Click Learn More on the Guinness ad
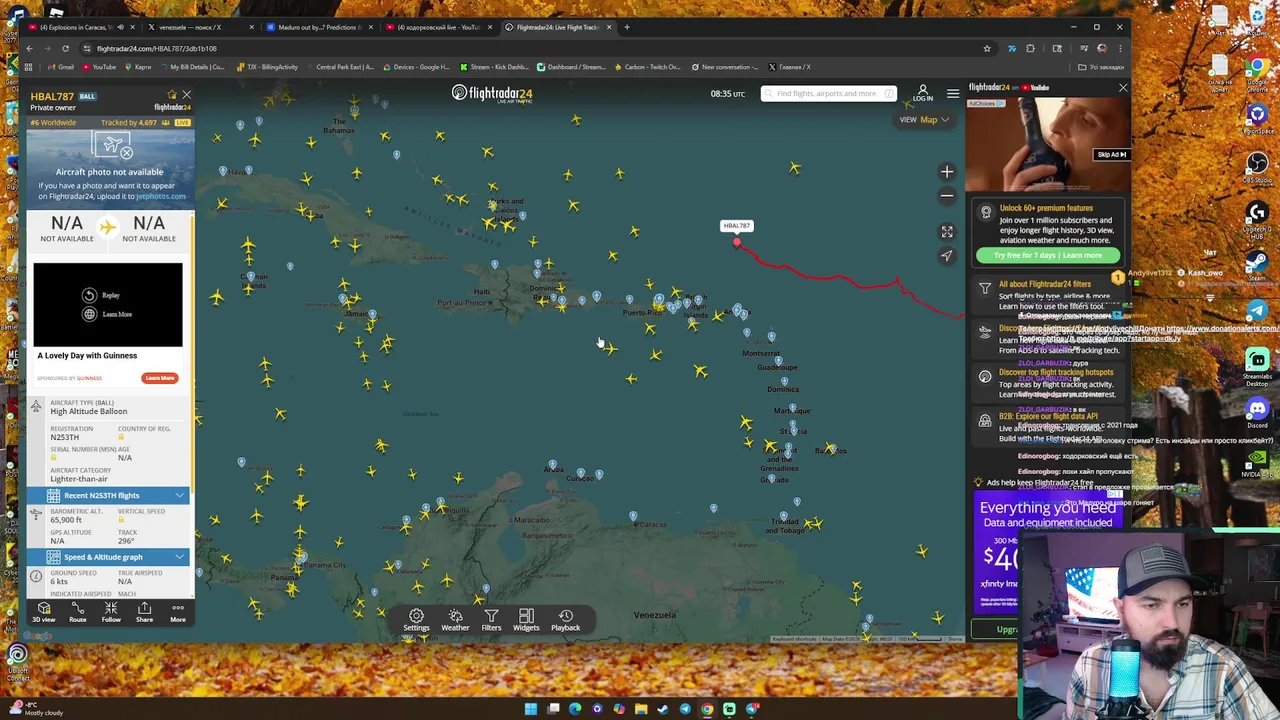The height and width of the screenshot is (720, 1280). (x=159, y=378)
